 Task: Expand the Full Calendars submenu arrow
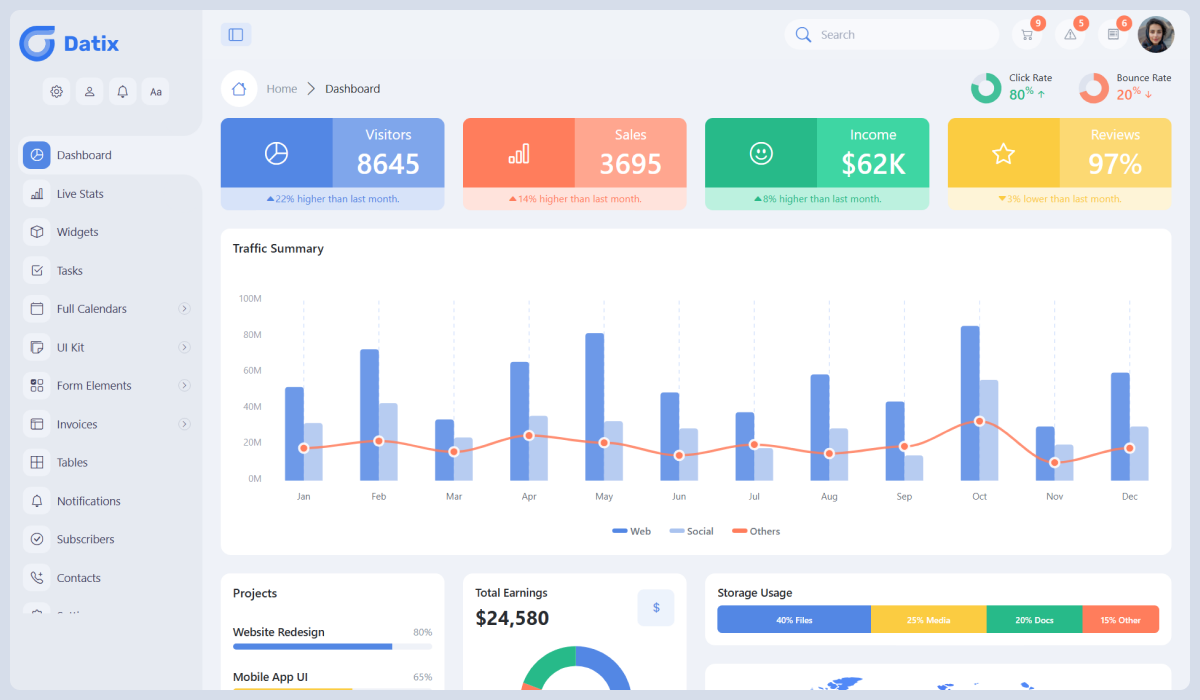click(x=184, y=309)
